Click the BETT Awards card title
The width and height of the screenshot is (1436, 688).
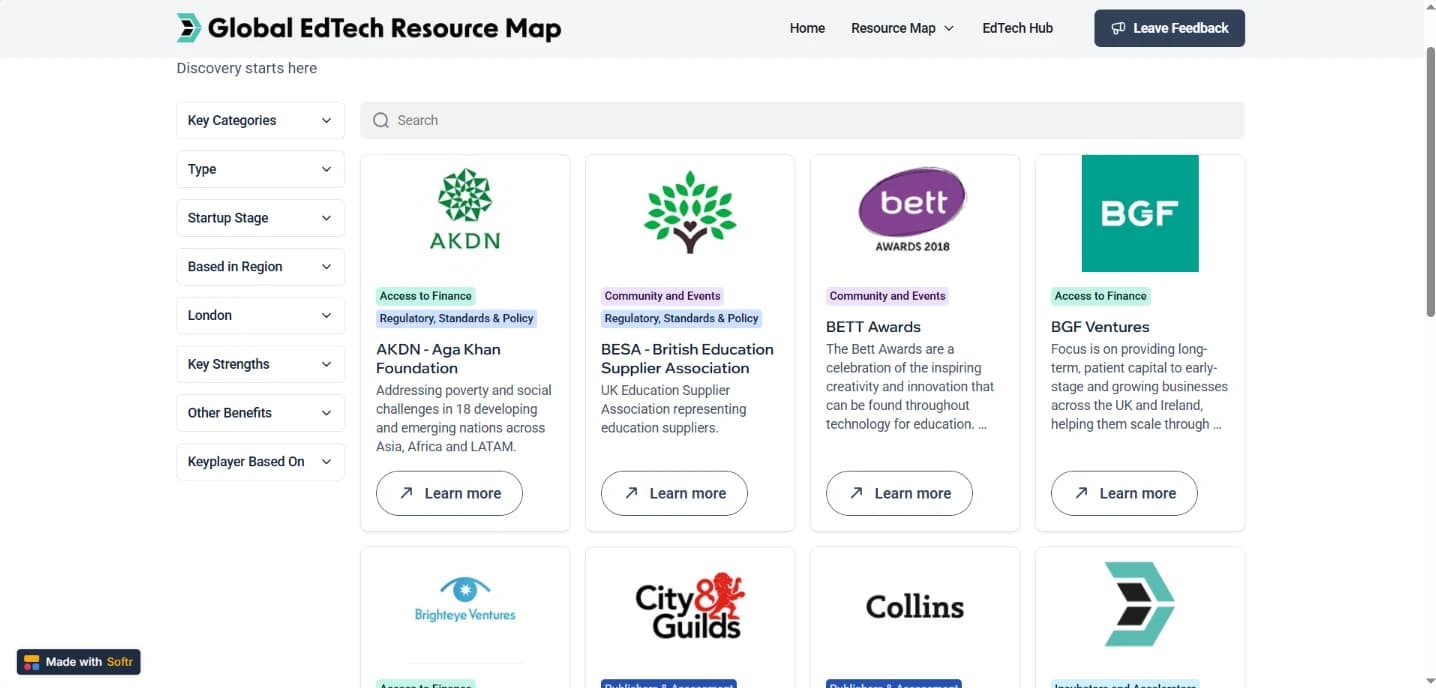coord(873,327)
